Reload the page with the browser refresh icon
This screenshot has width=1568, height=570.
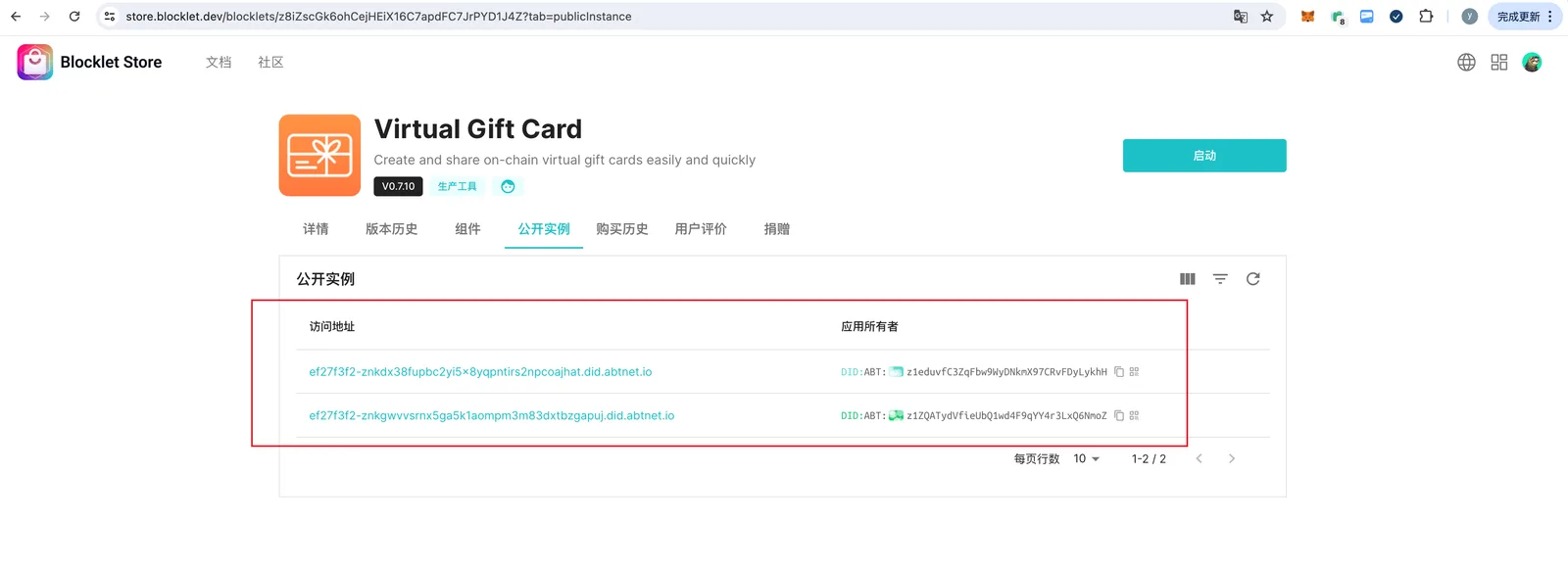(74, 17)
